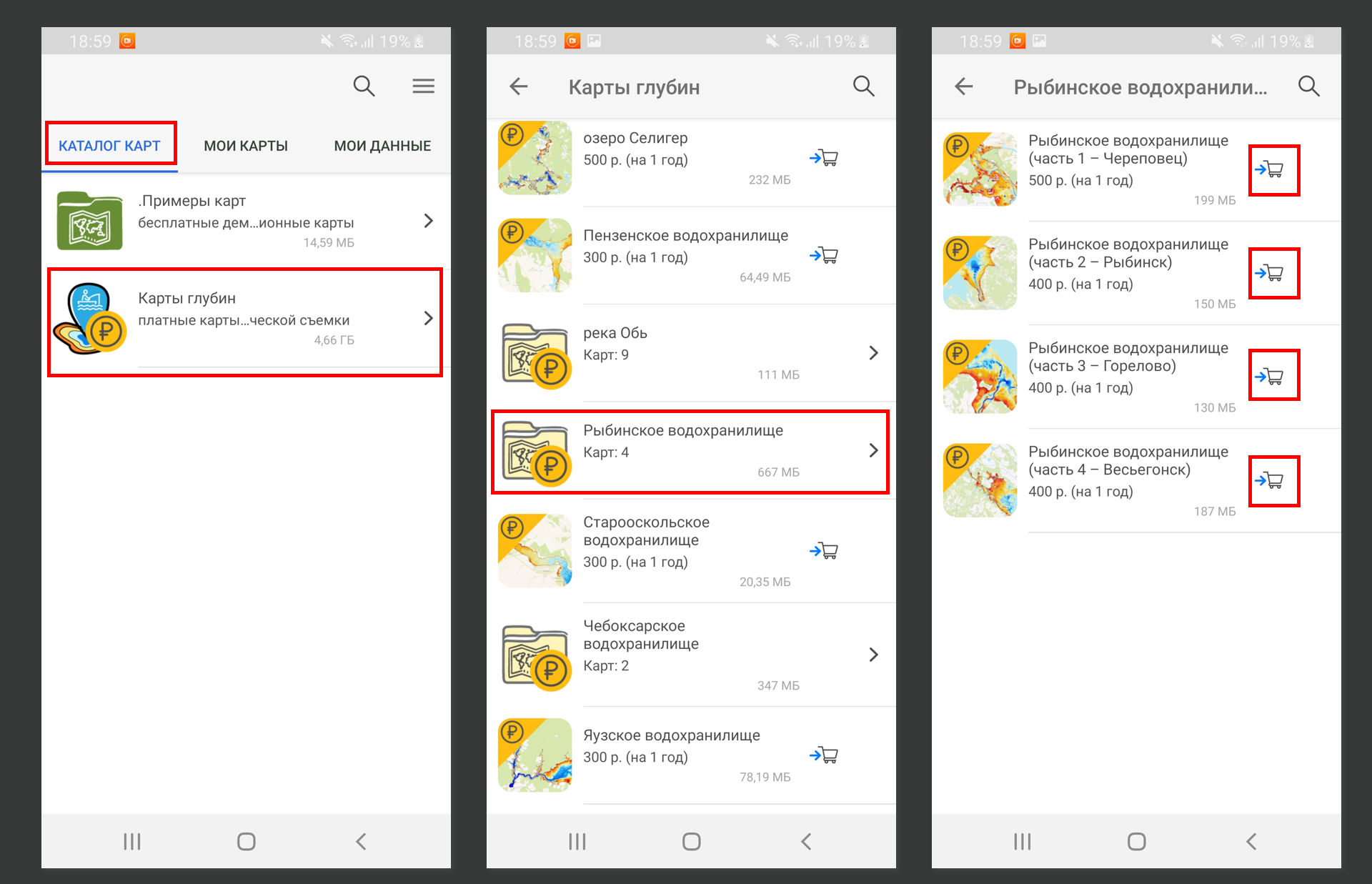Tap cart icon for часть 4 – Весьегонск
This screenshot has height=884, width=1372.
(1270, 480)
